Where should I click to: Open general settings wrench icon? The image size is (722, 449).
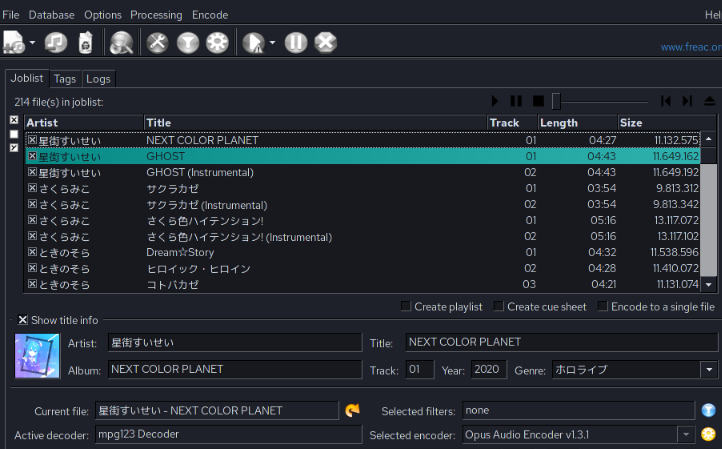tap(157, 42)
